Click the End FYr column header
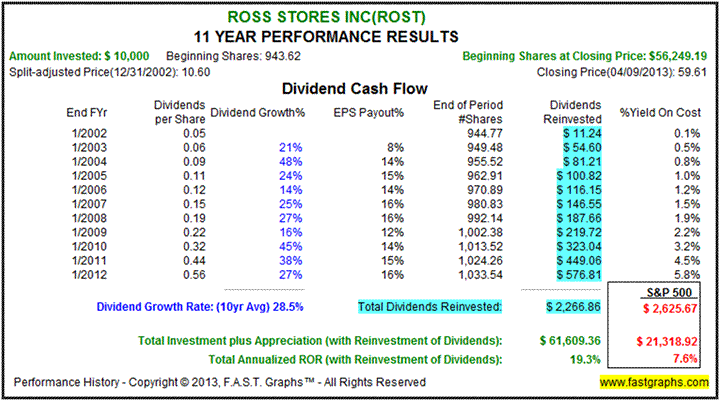 coord(87,113)
